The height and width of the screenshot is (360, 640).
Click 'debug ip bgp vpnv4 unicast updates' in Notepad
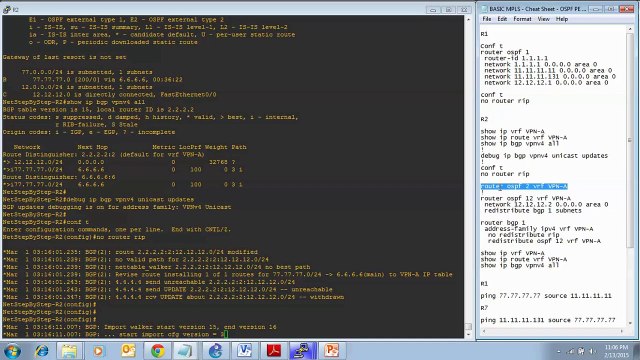[x=544, y=156]
